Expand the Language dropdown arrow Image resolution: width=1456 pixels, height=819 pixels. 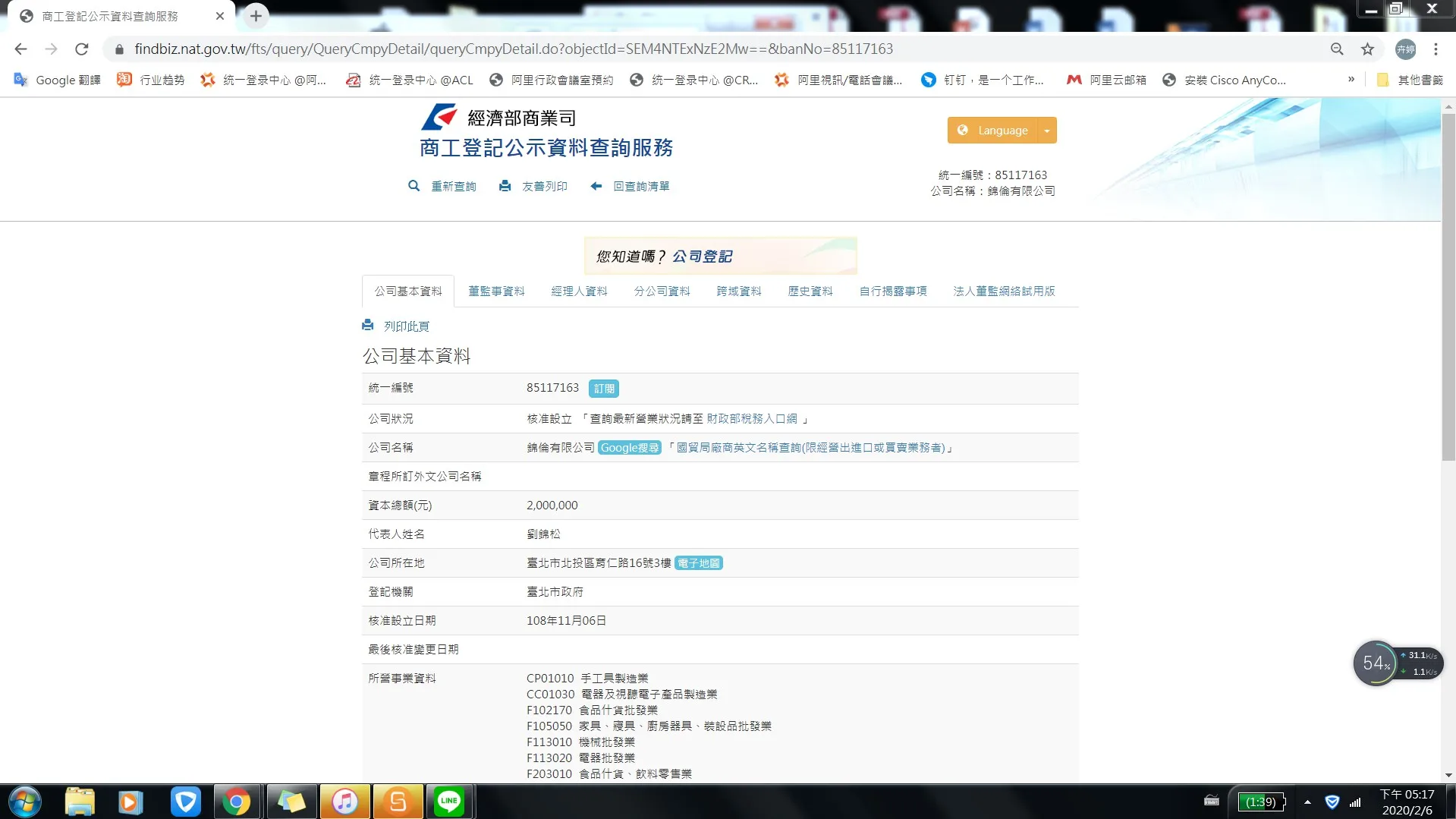[1047, 131]
